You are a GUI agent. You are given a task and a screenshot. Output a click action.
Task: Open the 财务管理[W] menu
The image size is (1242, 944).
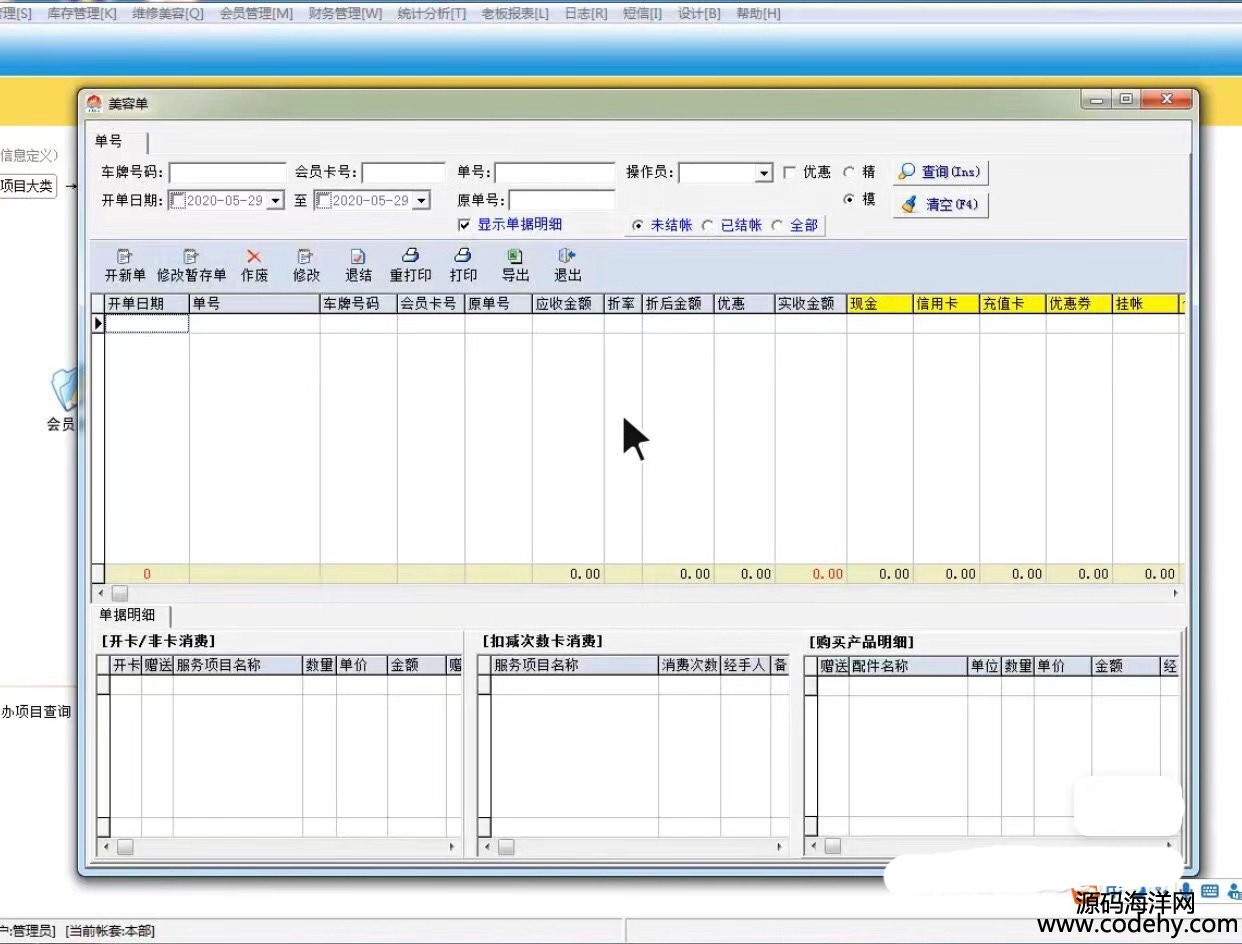(x=346, y=14)
